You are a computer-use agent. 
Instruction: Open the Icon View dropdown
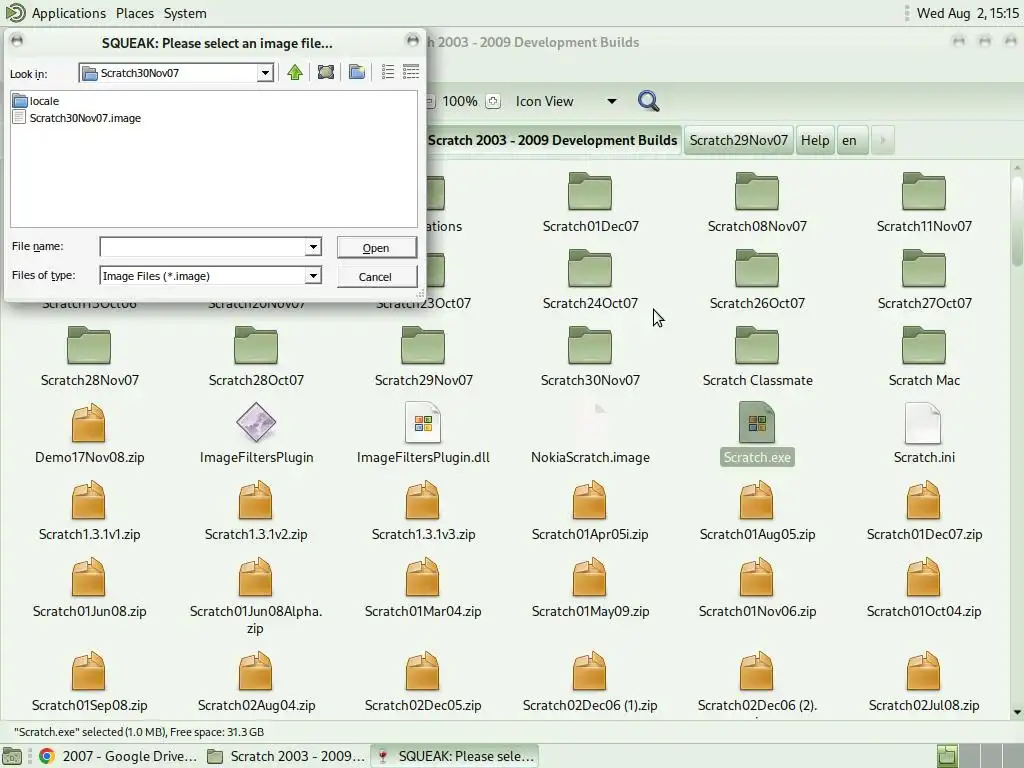(x=566, y=101)
